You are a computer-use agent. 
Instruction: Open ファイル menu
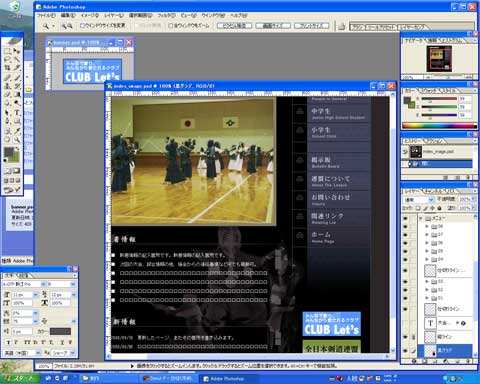click(x=46, y=15)
